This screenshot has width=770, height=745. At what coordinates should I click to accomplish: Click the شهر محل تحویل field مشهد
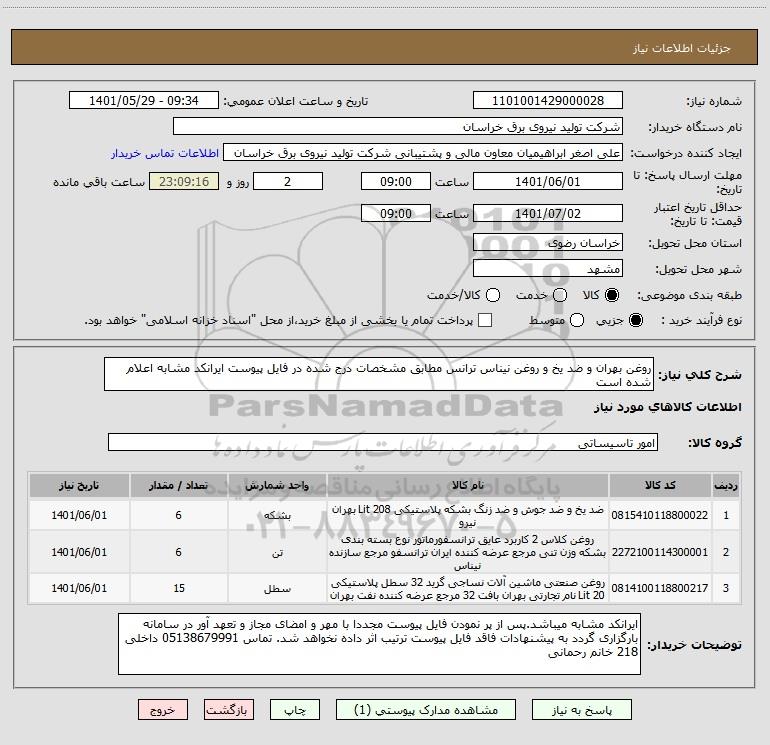tap(548, 269)
